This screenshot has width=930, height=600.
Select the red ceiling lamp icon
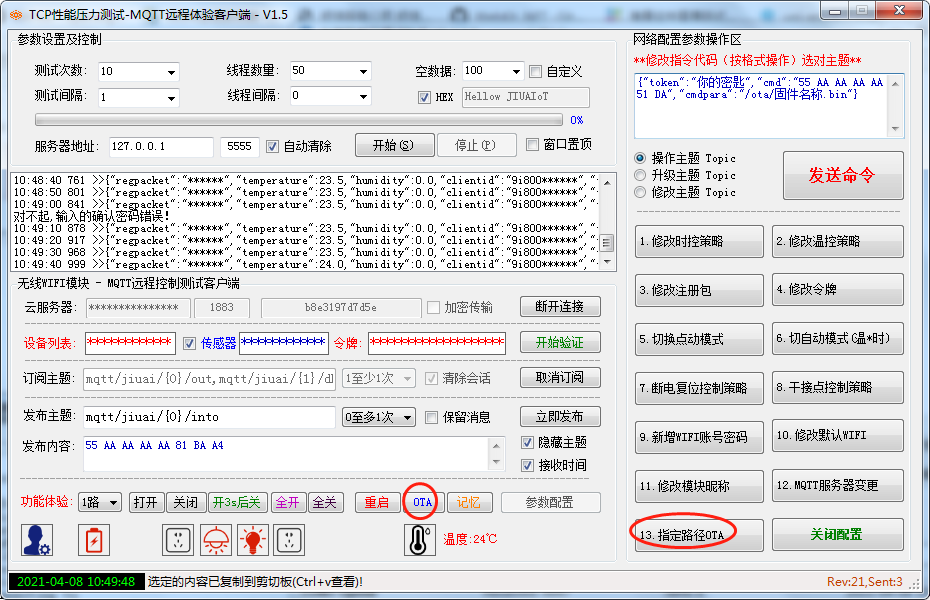pyautogui.click(x=215, y=540)
